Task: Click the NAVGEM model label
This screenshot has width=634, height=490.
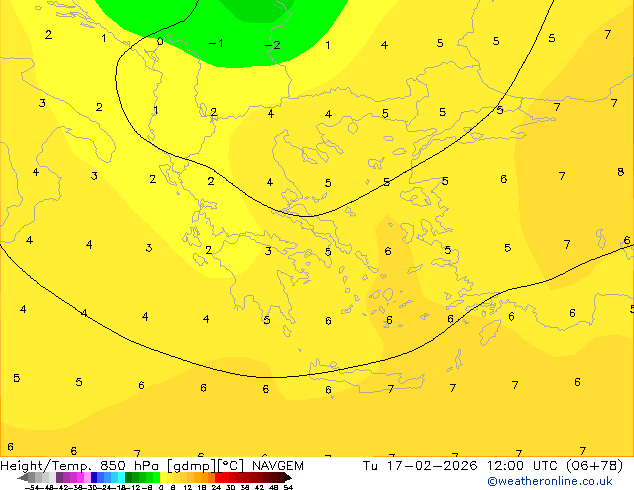Action: click(278, 466)
